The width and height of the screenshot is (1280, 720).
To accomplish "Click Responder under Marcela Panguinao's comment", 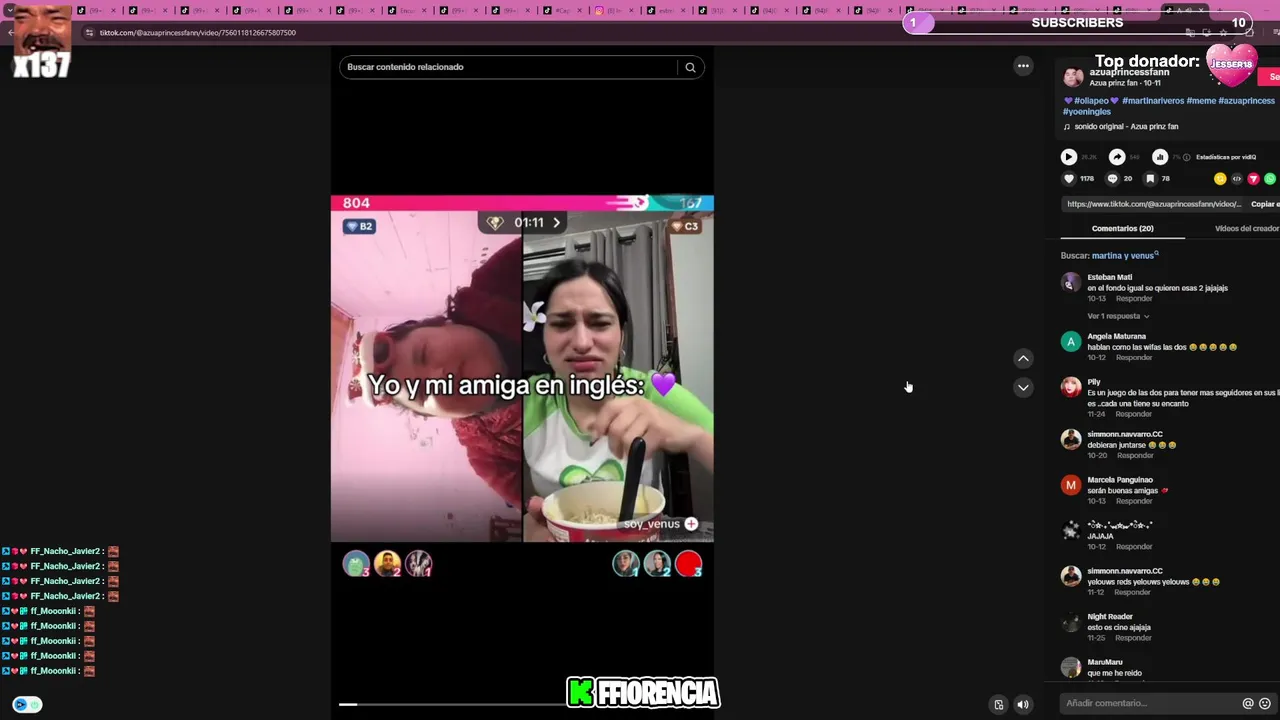I will (x=1134, y=501).
